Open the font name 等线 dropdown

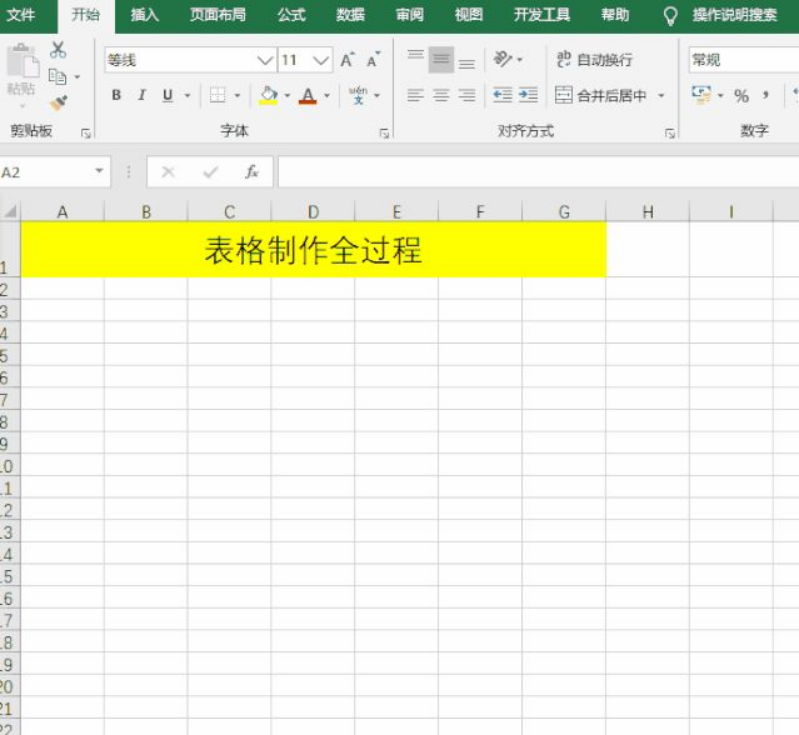click(x=265, y=61)
